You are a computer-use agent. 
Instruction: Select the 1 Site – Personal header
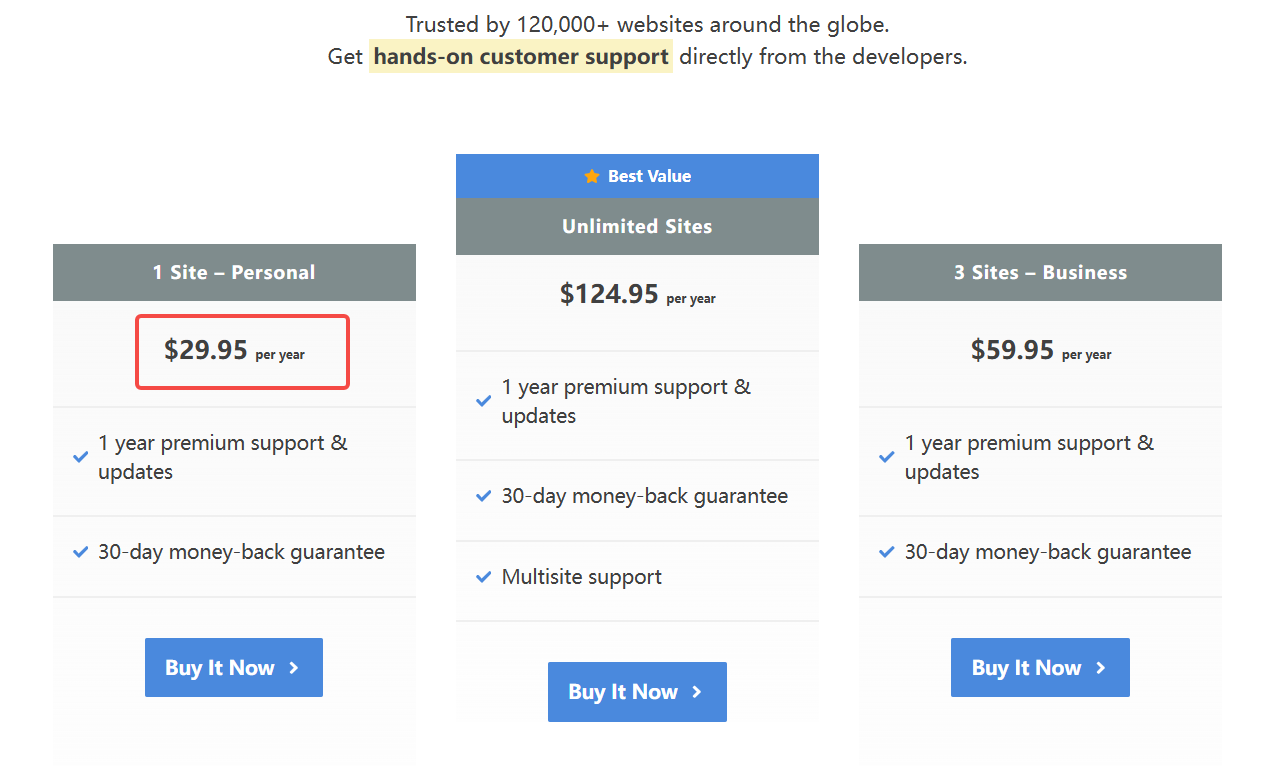tap(234, 272)
